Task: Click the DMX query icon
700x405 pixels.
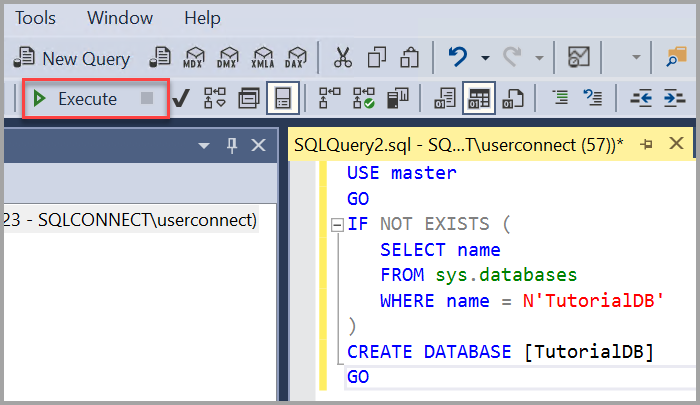Action: tap(229, 58)
